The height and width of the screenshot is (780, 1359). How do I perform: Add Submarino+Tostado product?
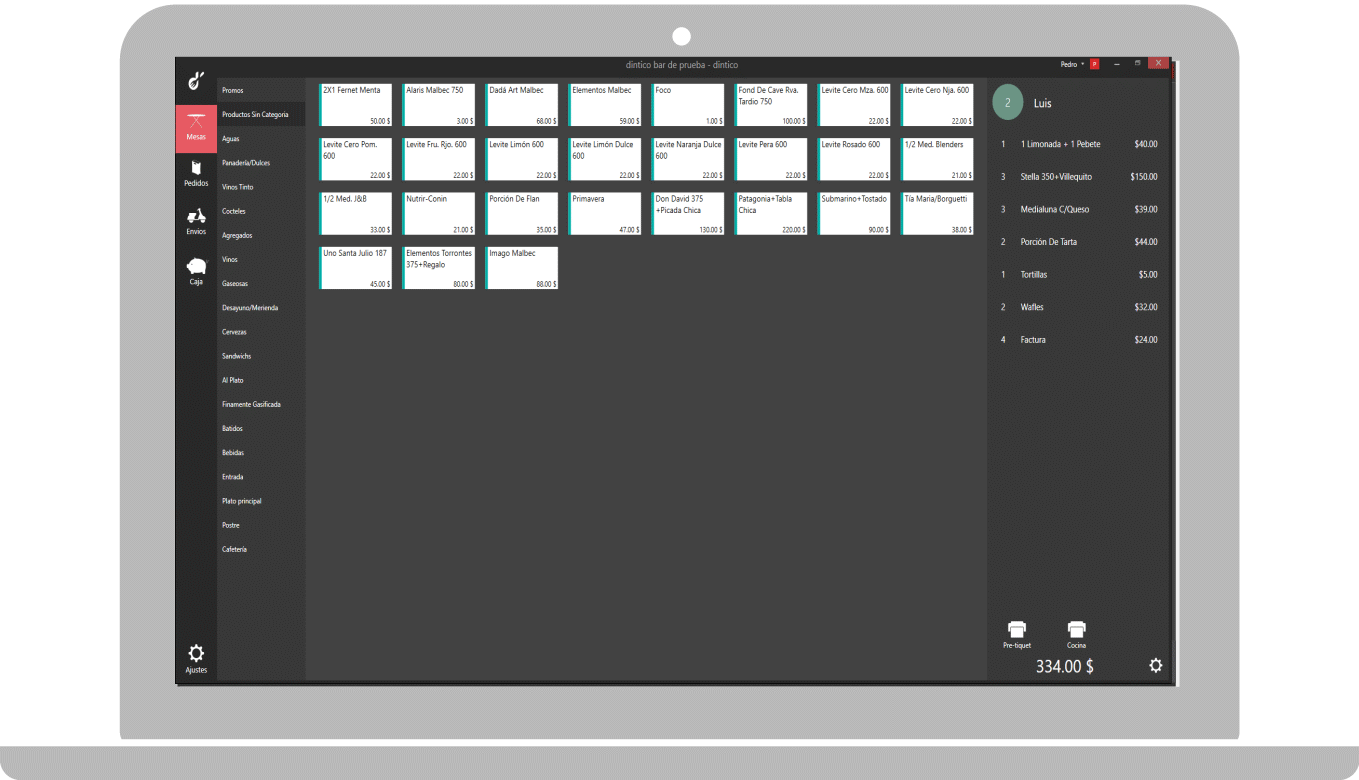coord(854,214)
